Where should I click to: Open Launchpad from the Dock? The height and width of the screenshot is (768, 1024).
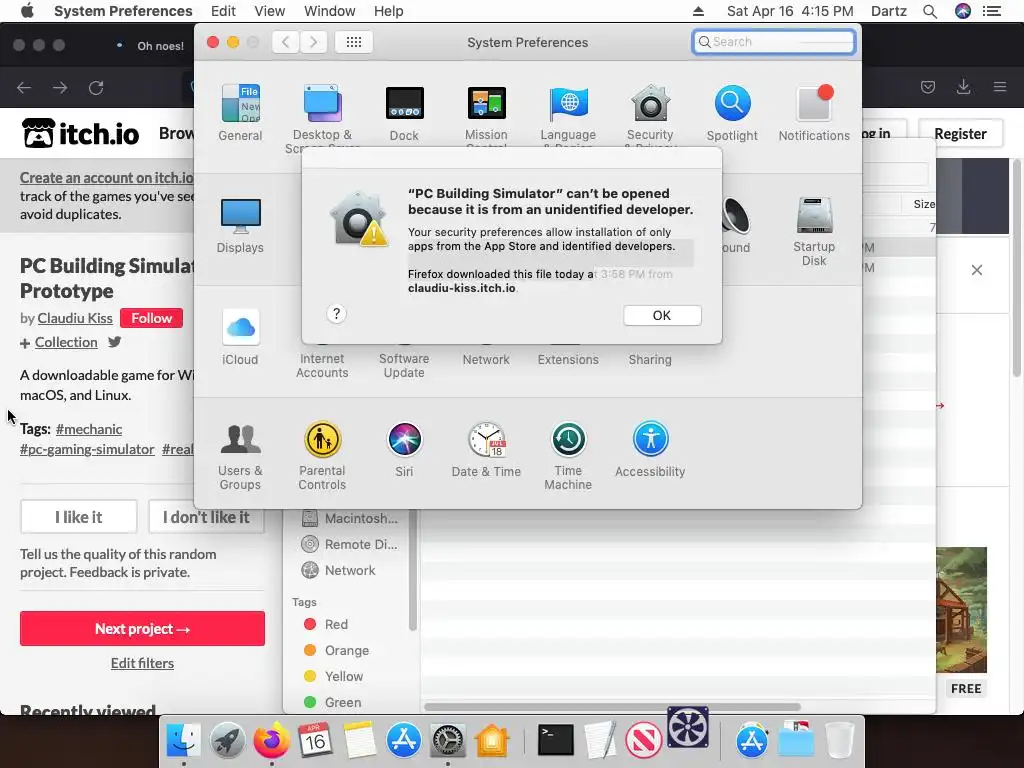(228, 741)
